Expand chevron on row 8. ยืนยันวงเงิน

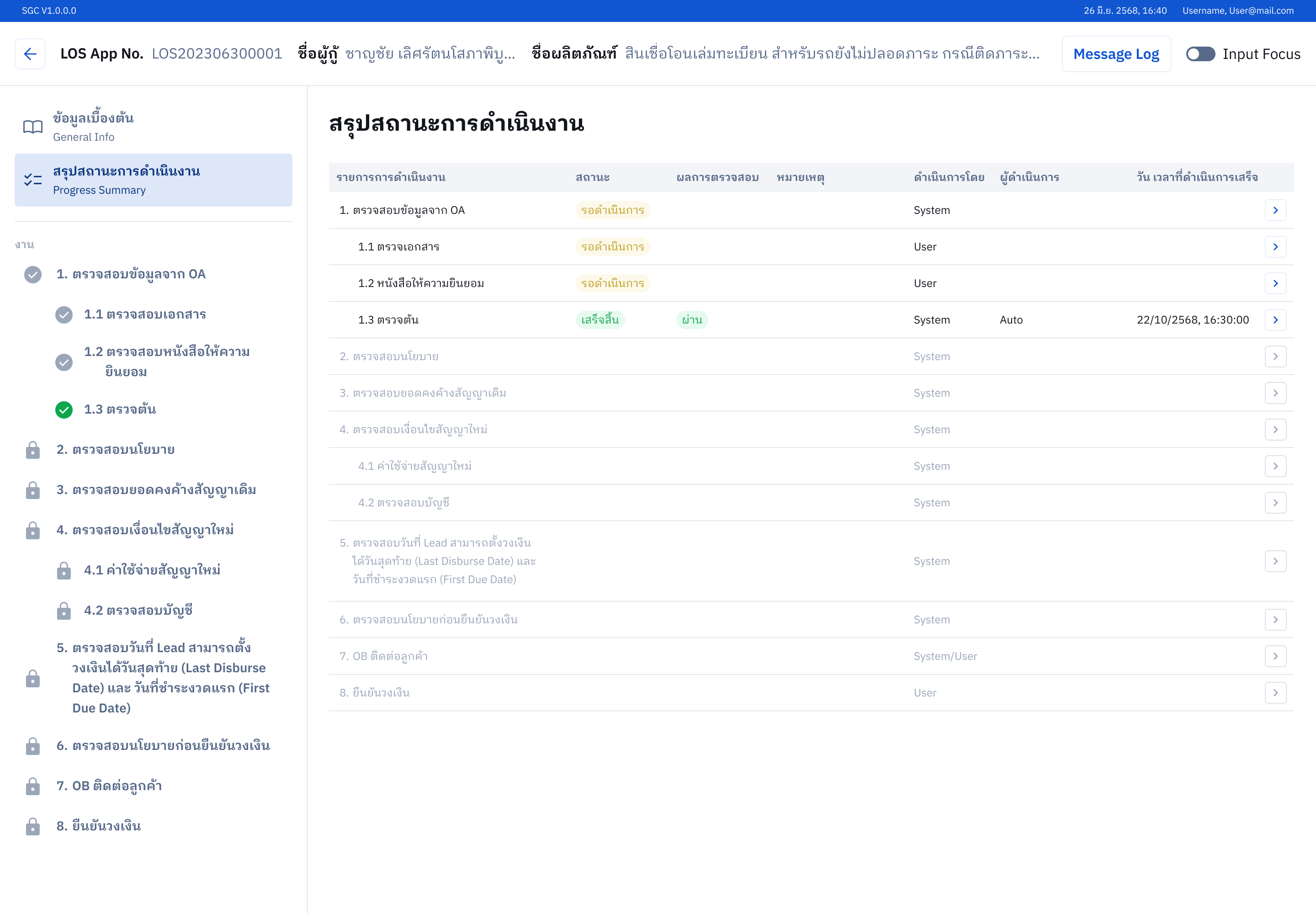(x=1275, y=692)
